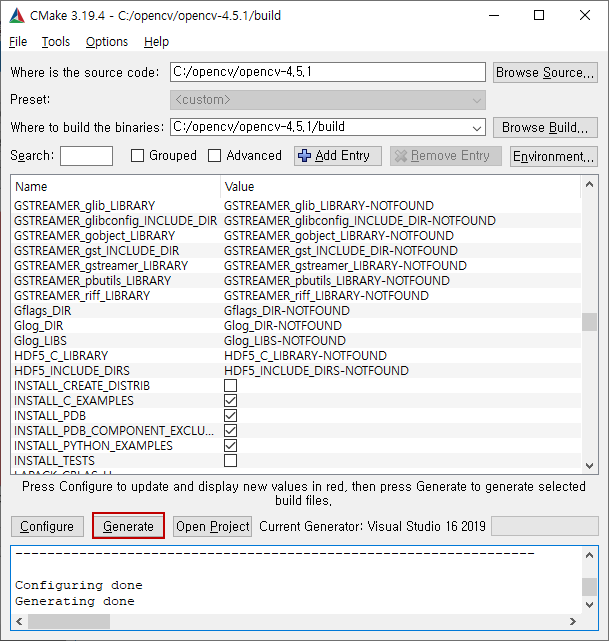The image size is (609, 641).
Task: Click the Browse Source button
Action: [545, 73]
